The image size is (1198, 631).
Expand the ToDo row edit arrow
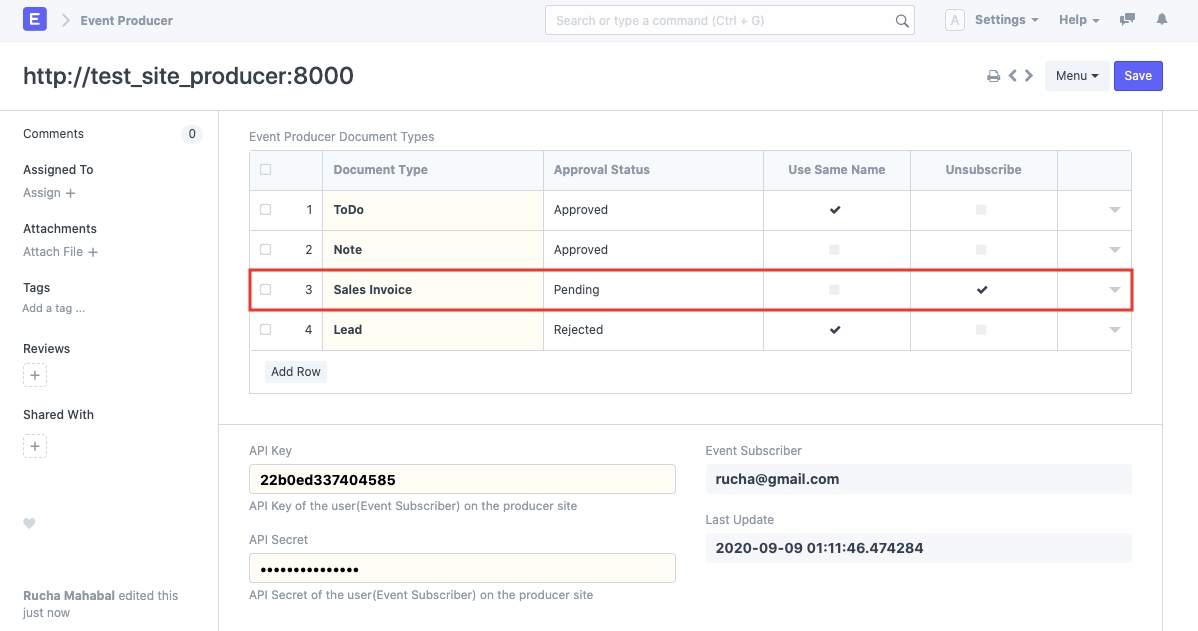1114,210
